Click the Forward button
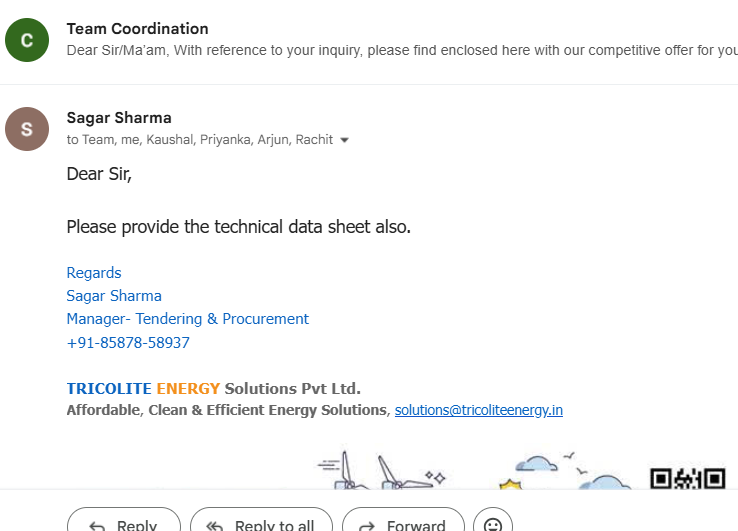 pyautogui.click(x=403, y=519)
